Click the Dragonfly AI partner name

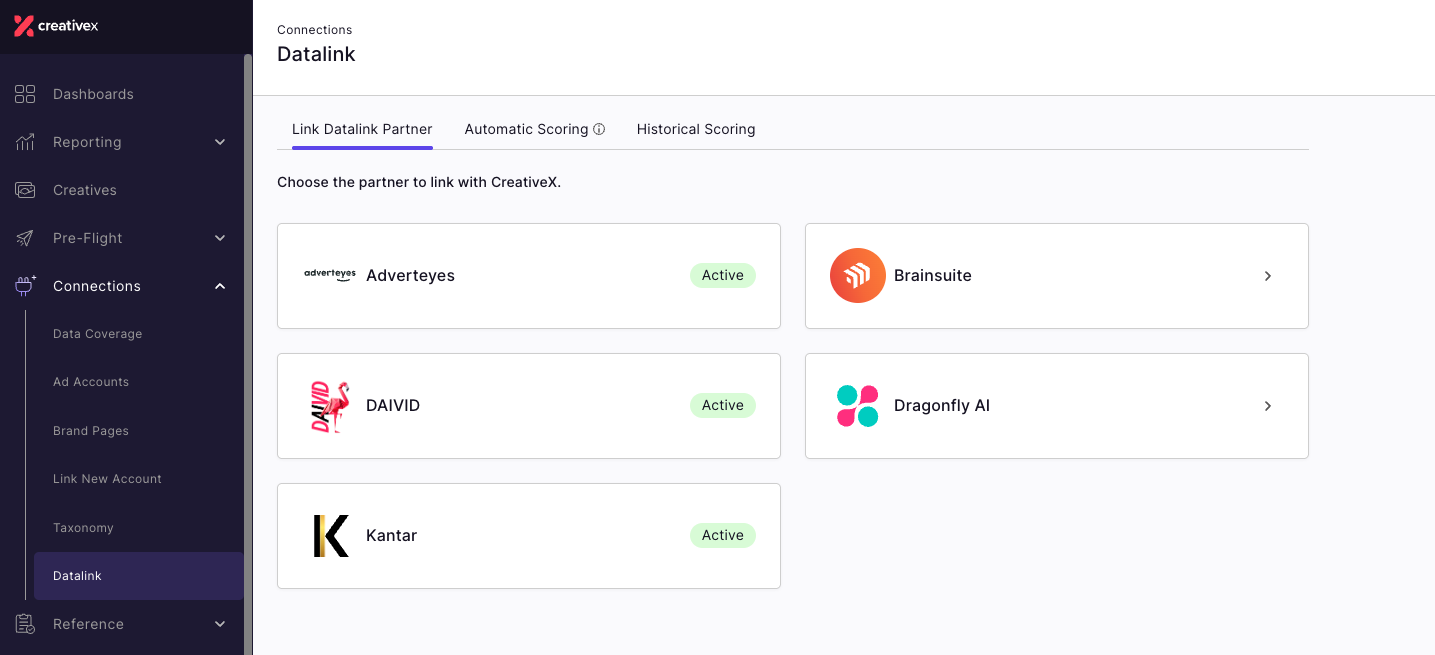[x=942, y=406]
